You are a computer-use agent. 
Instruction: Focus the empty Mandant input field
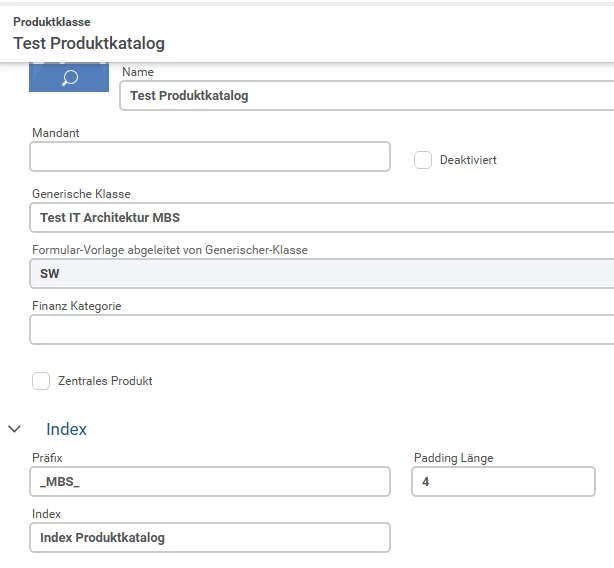tap(210, 157)
